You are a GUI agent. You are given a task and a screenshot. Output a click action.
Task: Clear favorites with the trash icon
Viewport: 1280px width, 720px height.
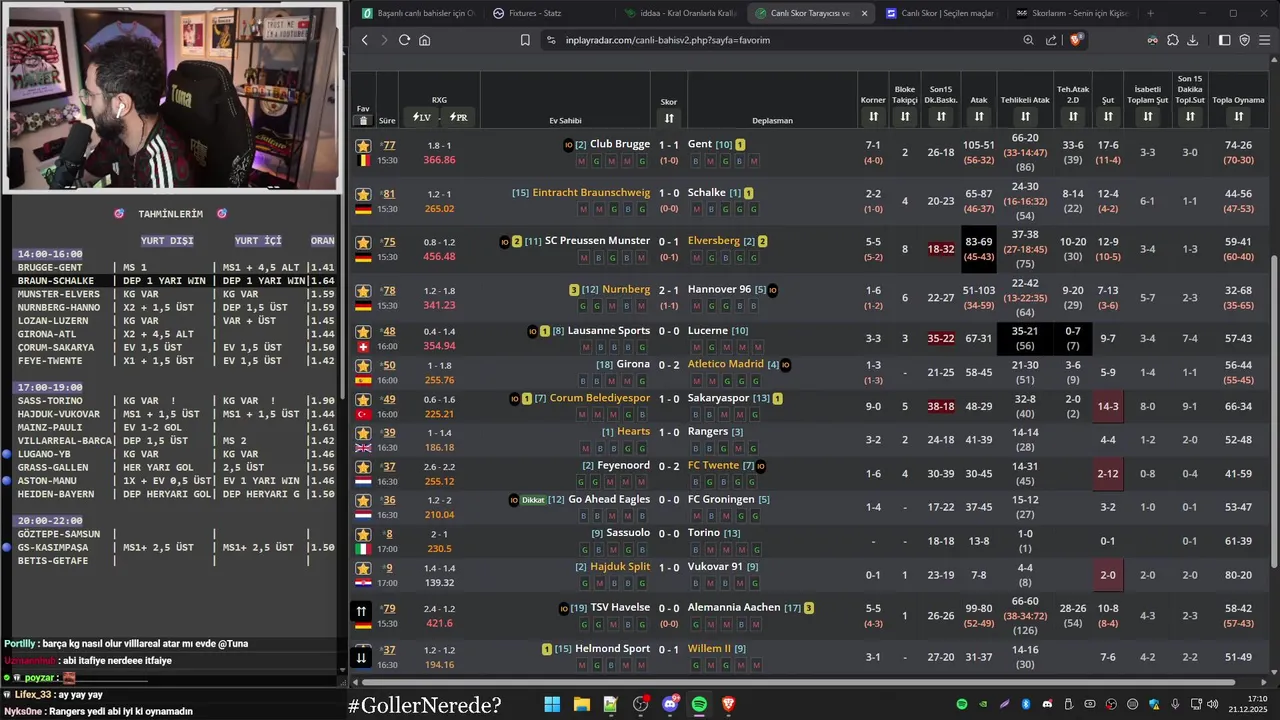point(363,120)
